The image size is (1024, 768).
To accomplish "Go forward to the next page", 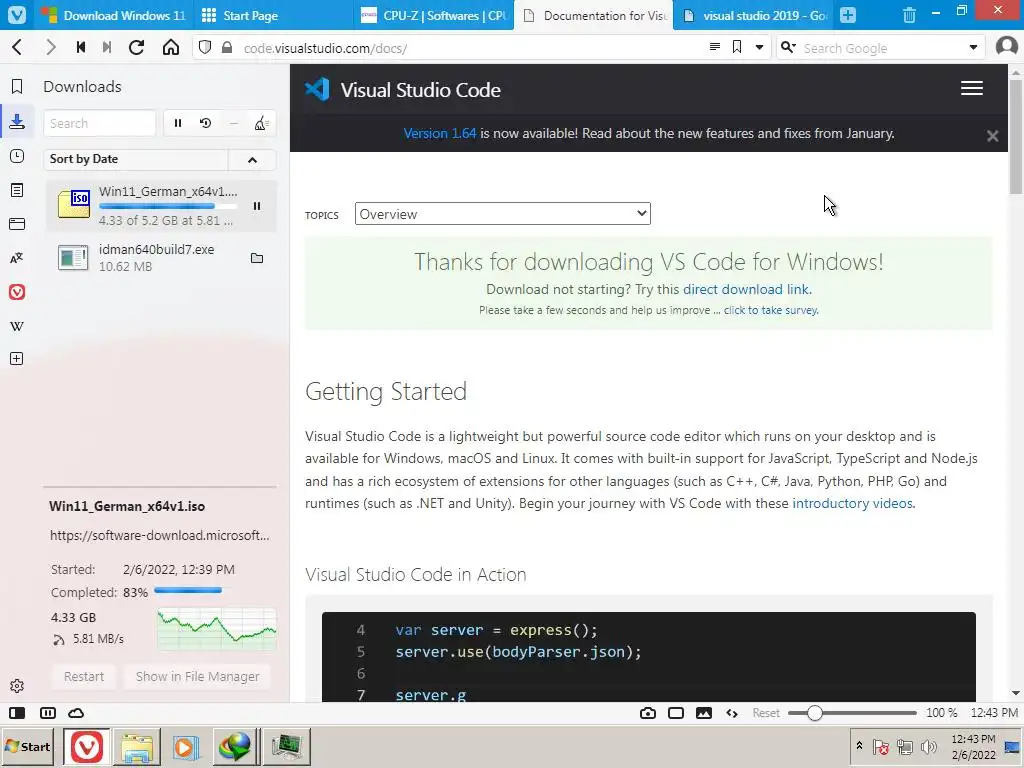I will pos(50,47).
